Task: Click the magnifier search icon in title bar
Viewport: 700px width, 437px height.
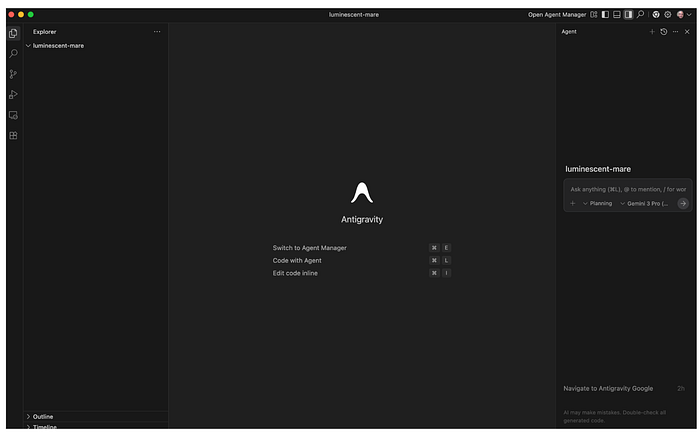Action: pos(641,15)
